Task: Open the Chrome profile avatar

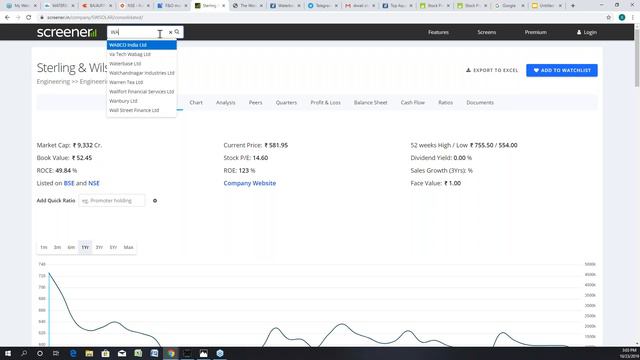Action: 622,18
